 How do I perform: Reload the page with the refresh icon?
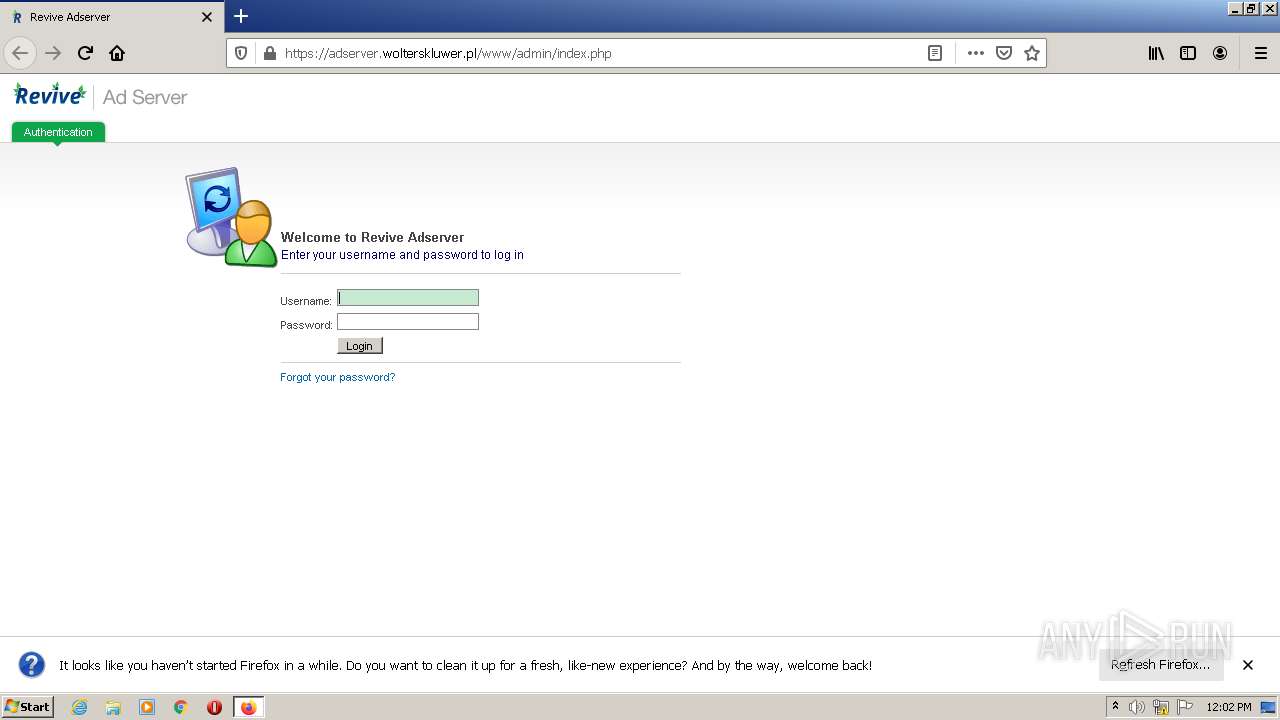(85, 53)
